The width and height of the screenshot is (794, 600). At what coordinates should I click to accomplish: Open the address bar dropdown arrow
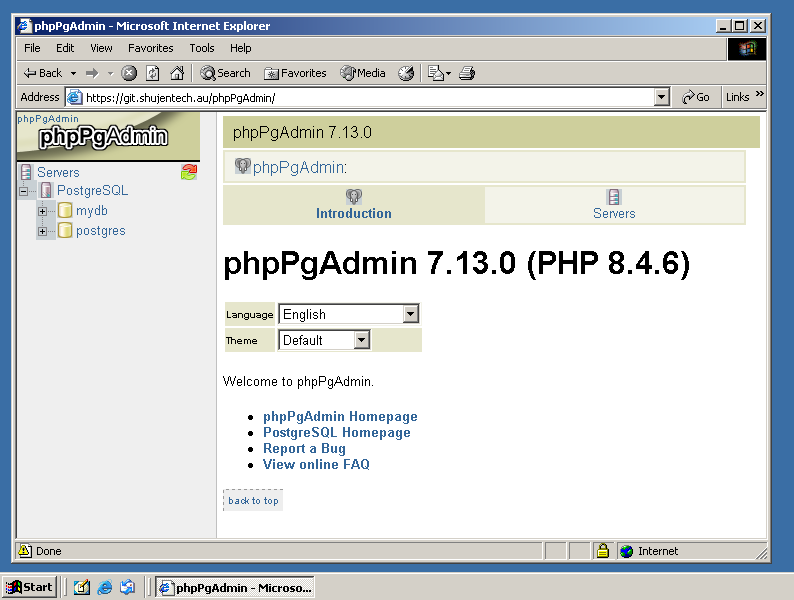click(661, 97)
